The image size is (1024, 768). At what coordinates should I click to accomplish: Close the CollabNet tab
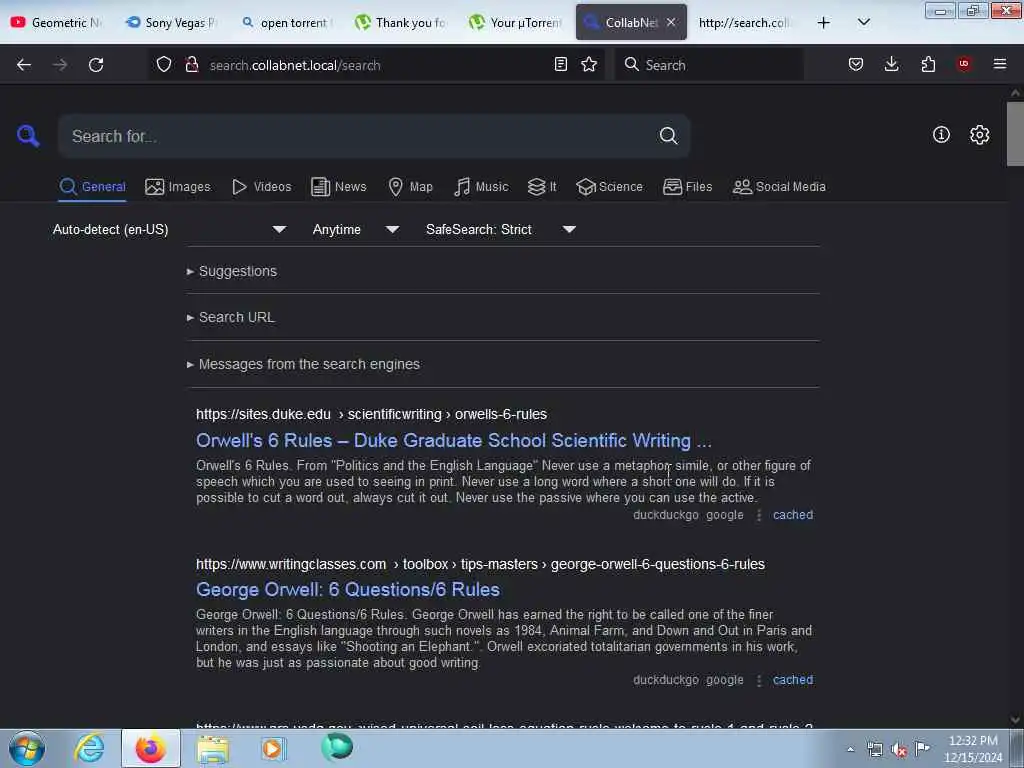(671, 22)
